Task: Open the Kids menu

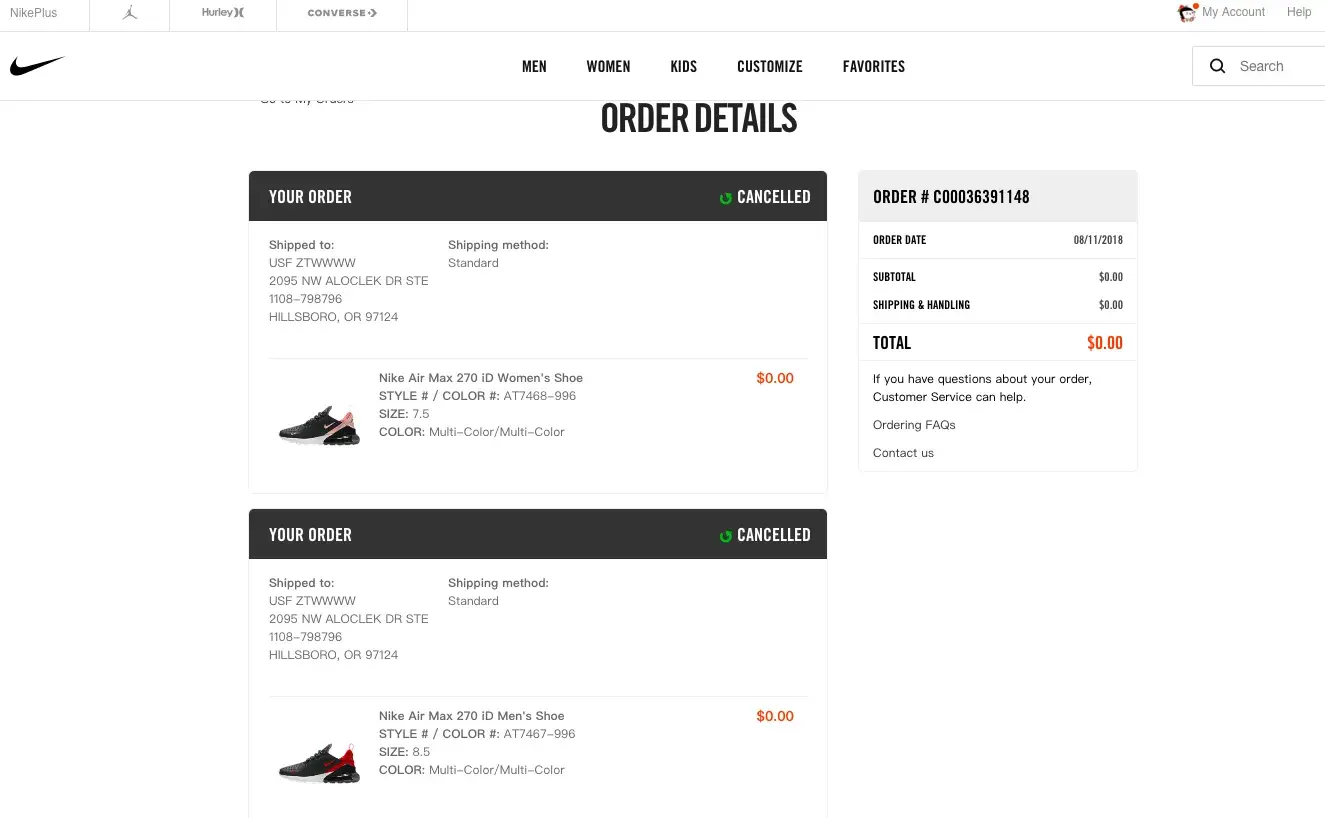Action: coord(683,66)
